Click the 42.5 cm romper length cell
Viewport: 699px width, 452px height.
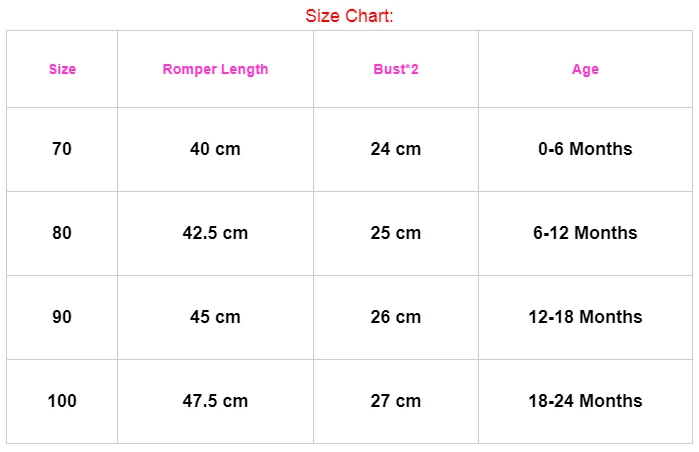(215, 233)
